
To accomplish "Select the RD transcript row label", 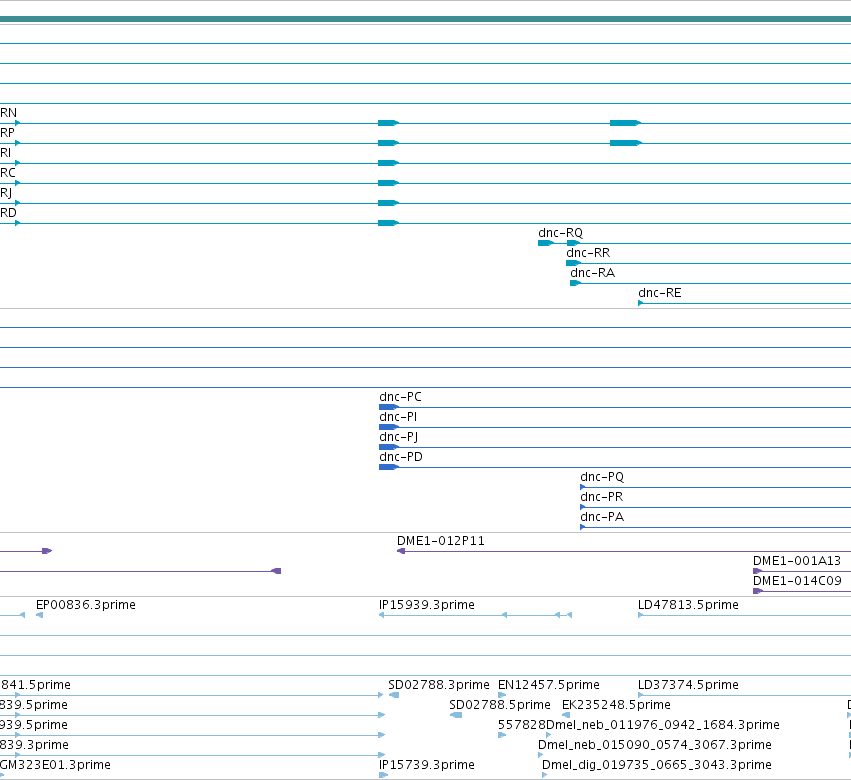I will coord(8,213).
